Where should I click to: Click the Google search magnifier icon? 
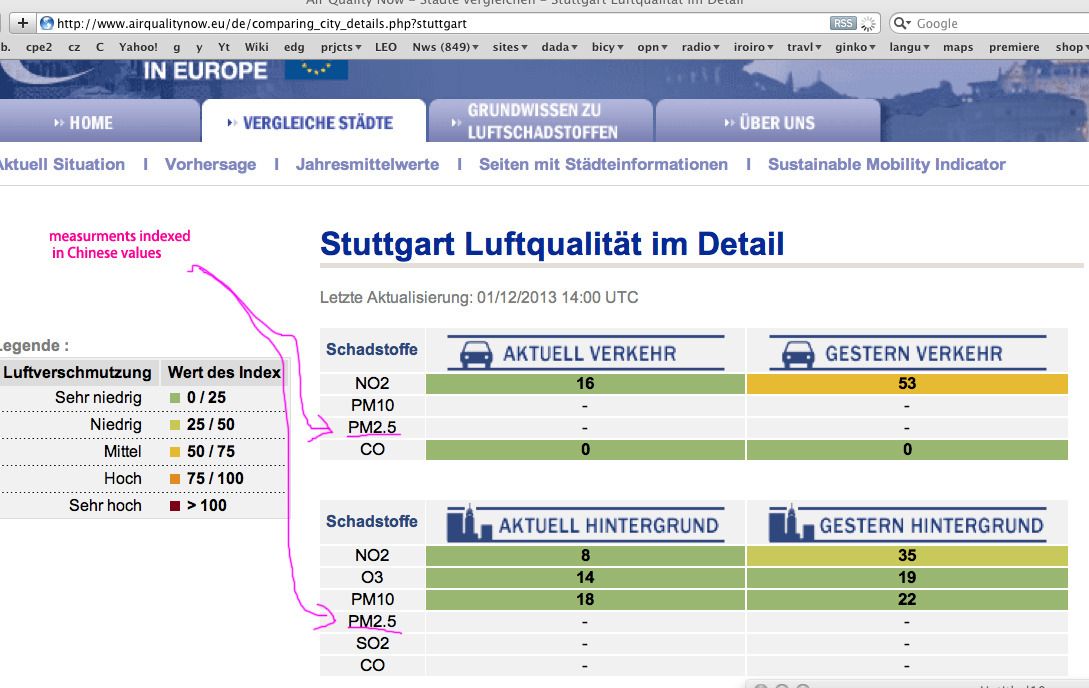(901, 23)
